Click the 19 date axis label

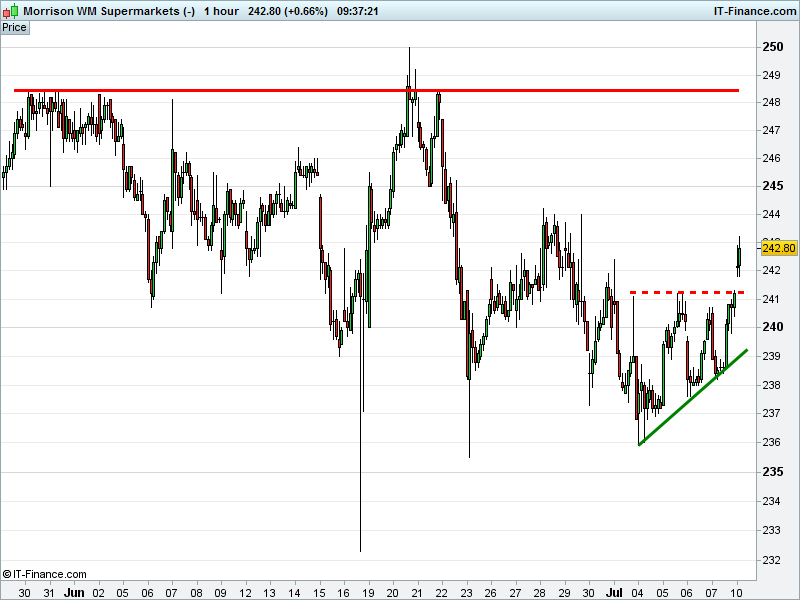(x=368, y=593)
